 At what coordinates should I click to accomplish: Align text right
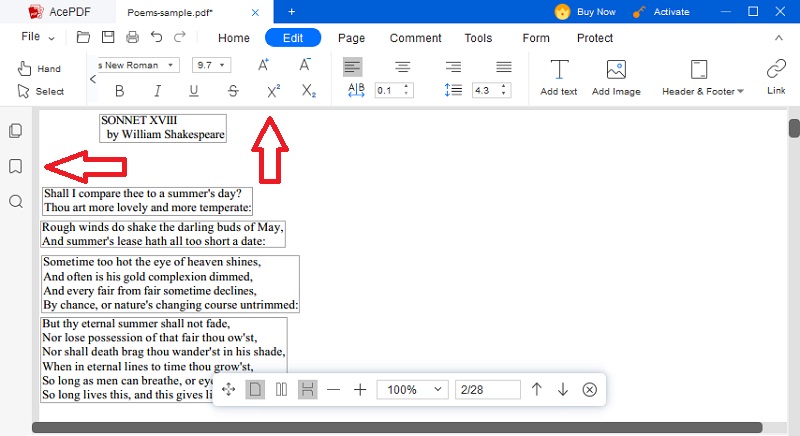(453, 66)
